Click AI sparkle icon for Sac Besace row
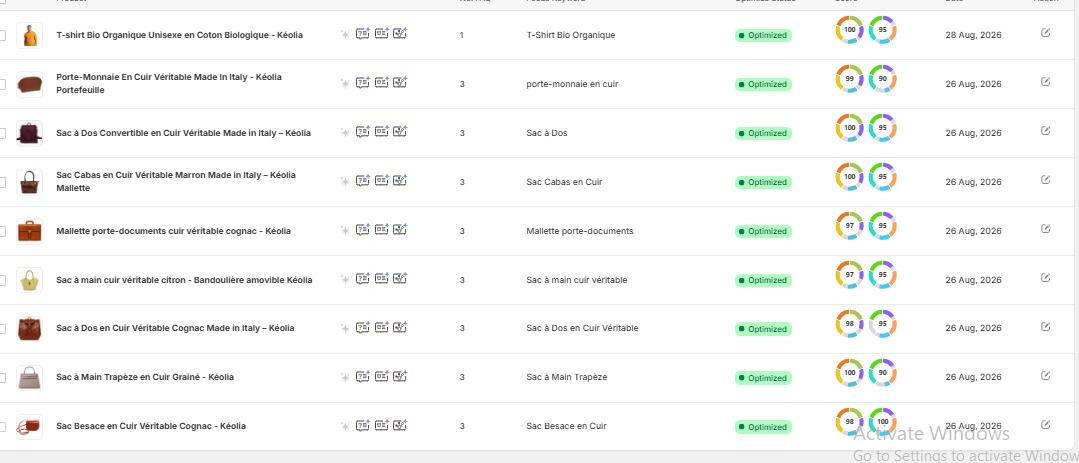Viewport: 1079px width, 463px height. point(345,426)
